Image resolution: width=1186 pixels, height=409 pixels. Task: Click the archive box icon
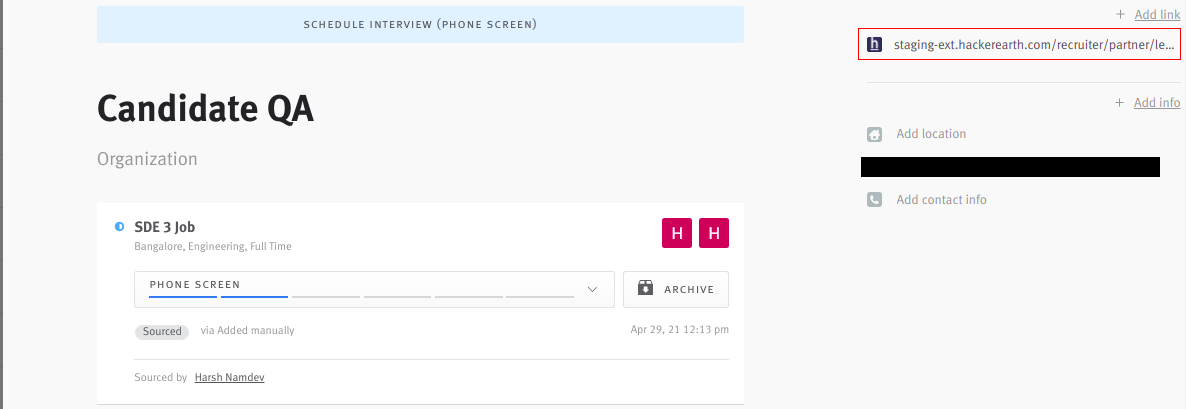645,289
